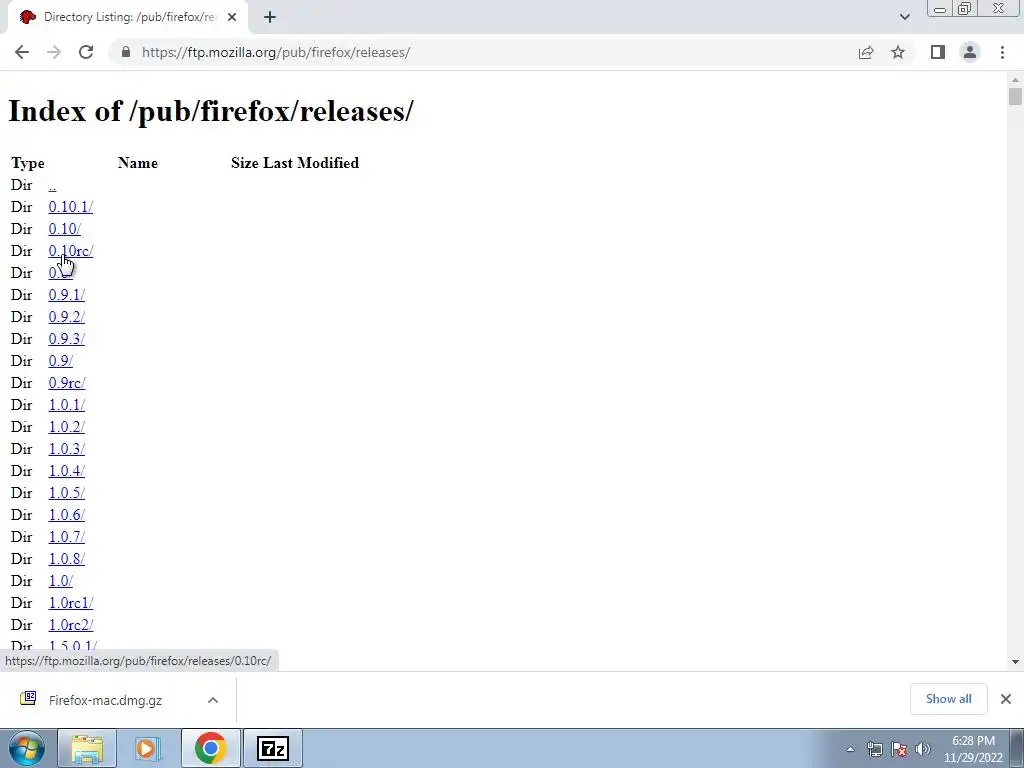Open the 1.0.5/ directory link
The height and width of the screenshot is (768, 1024).
tap(67, 493)
